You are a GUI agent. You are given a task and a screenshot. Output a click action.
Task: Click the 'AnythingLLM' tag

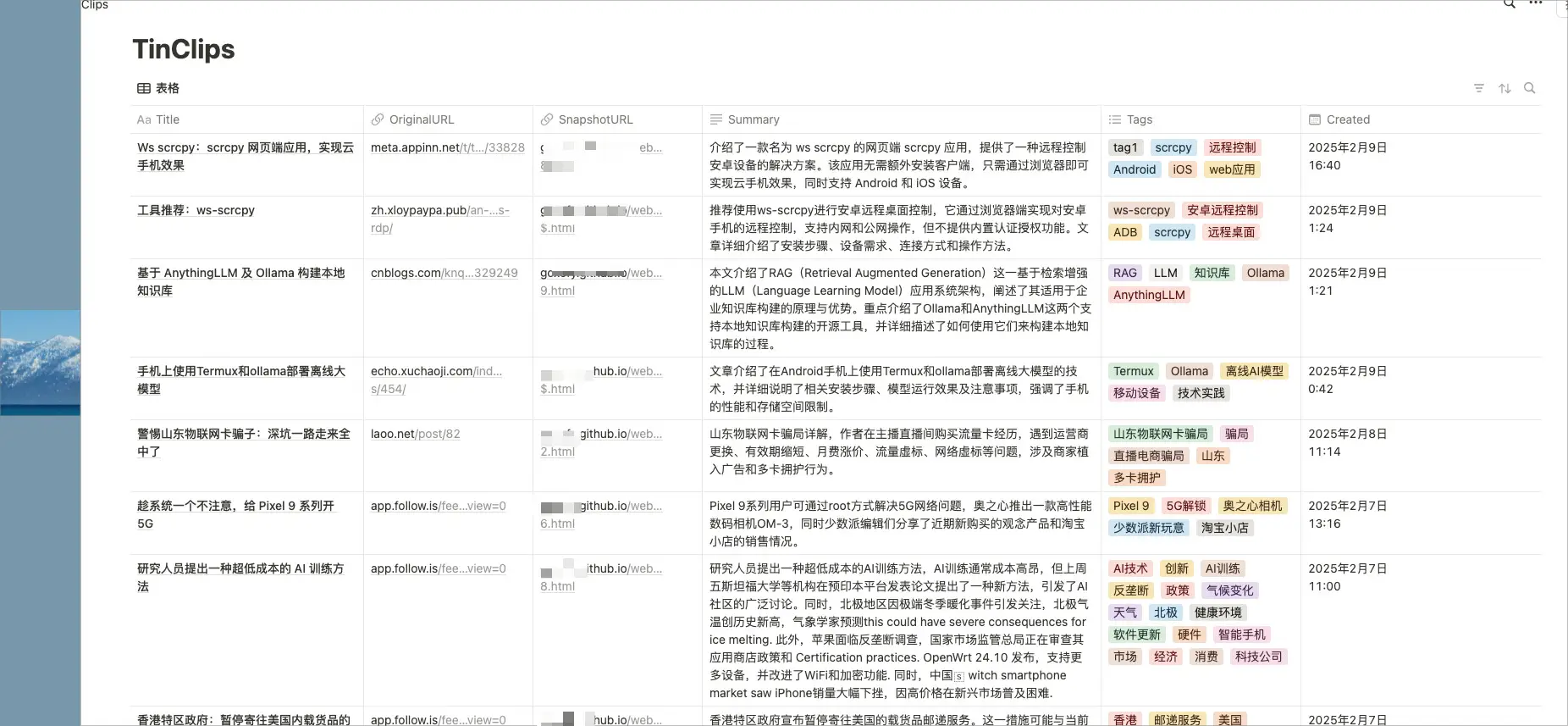click(1149, 295)
